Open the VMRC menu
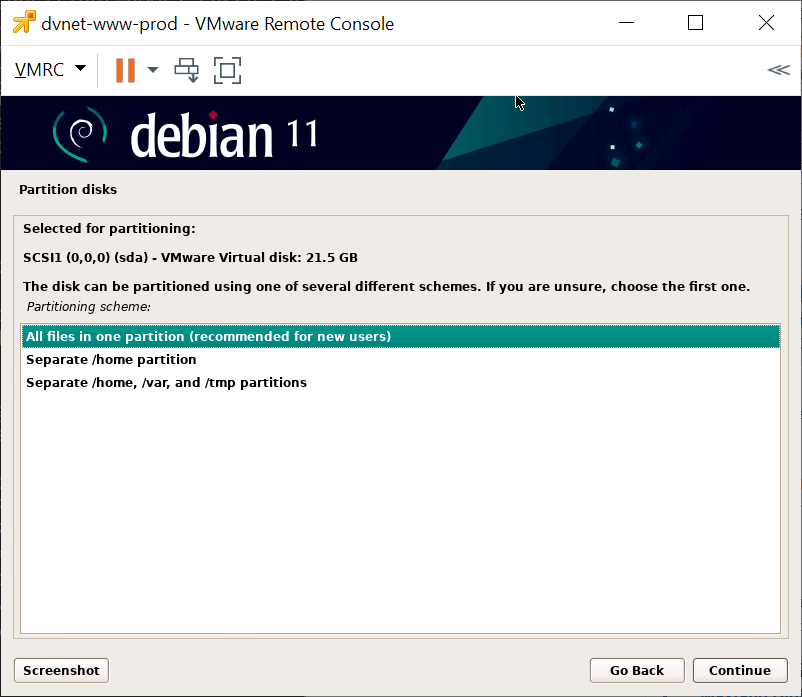This screenshot has width=802, height=697. point(50,70)
